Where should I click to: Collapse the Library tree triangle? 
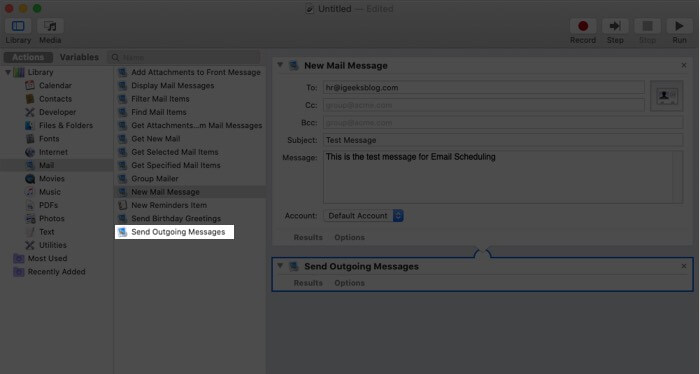click(8, 72)
